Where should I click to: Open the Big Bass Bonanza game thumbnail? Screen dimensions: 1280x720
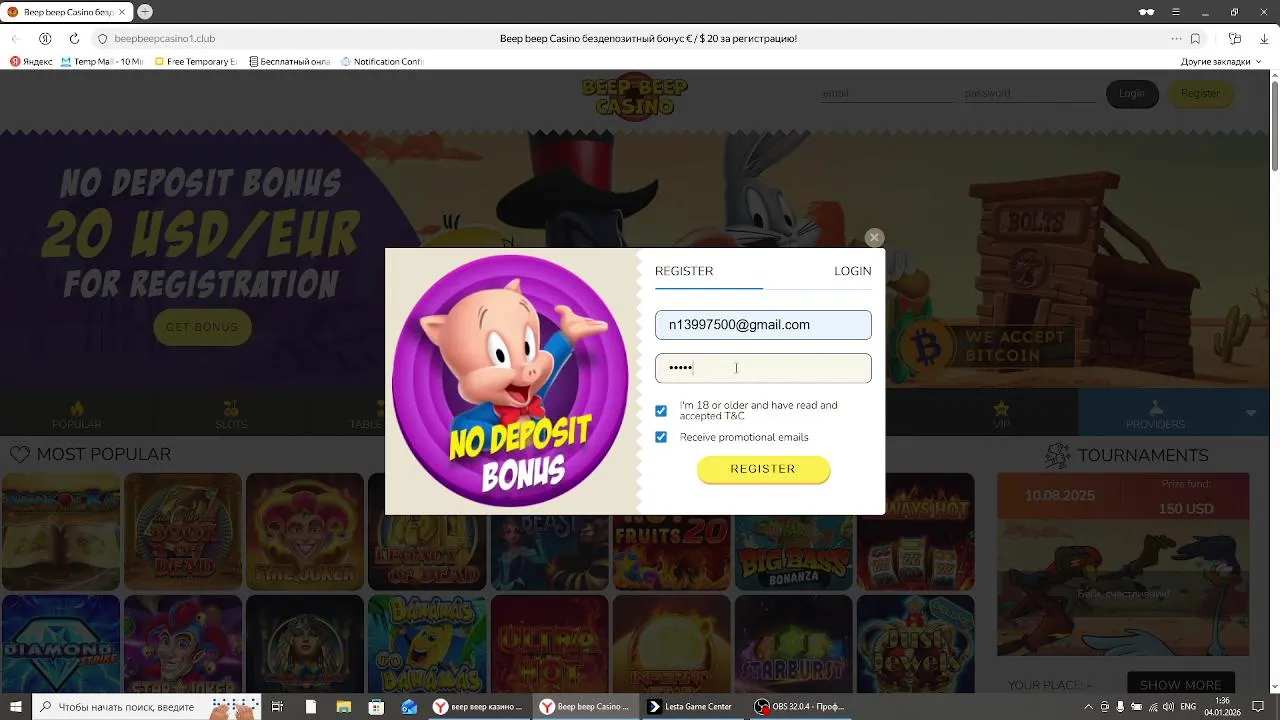tap(794, 532)
